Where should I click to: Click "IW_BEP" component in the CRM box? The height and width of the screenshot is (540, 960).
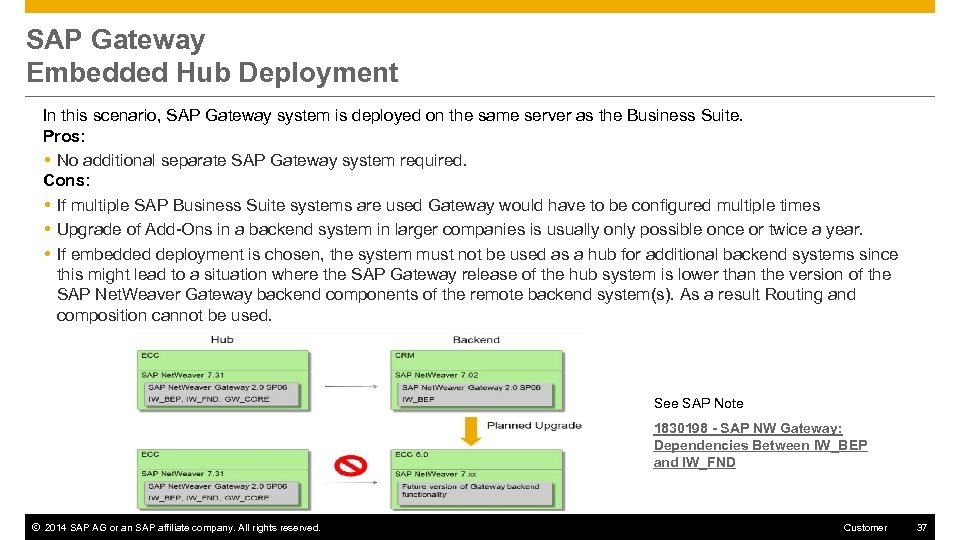(418, 399)
